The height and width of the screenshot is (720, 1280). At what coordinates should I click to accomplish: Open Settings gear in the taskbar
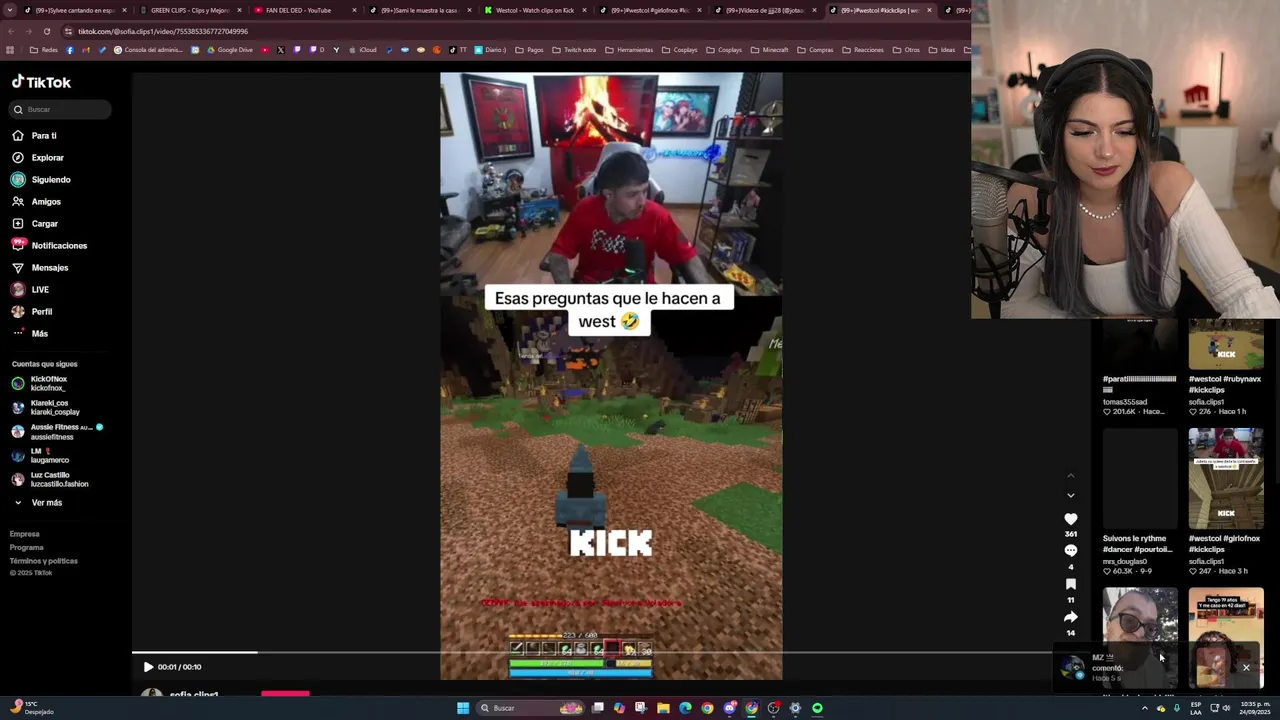point(795,708)
